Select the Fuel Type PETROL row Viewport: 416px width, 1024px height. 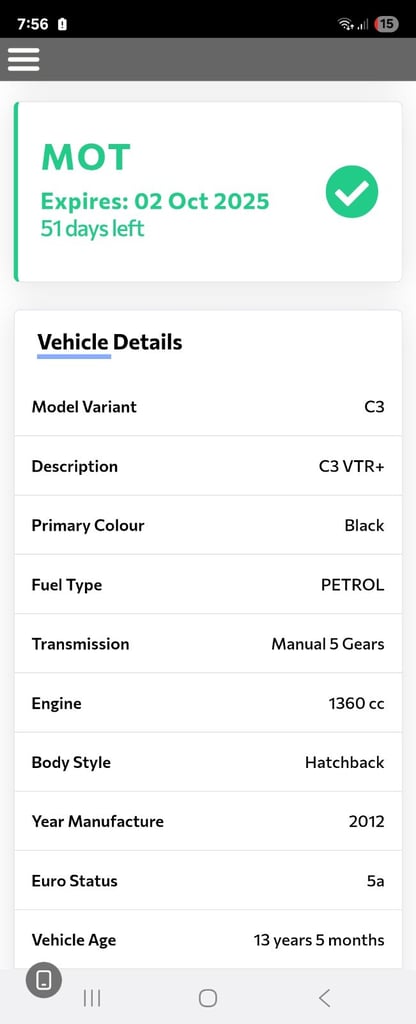(x=208, y=584)
